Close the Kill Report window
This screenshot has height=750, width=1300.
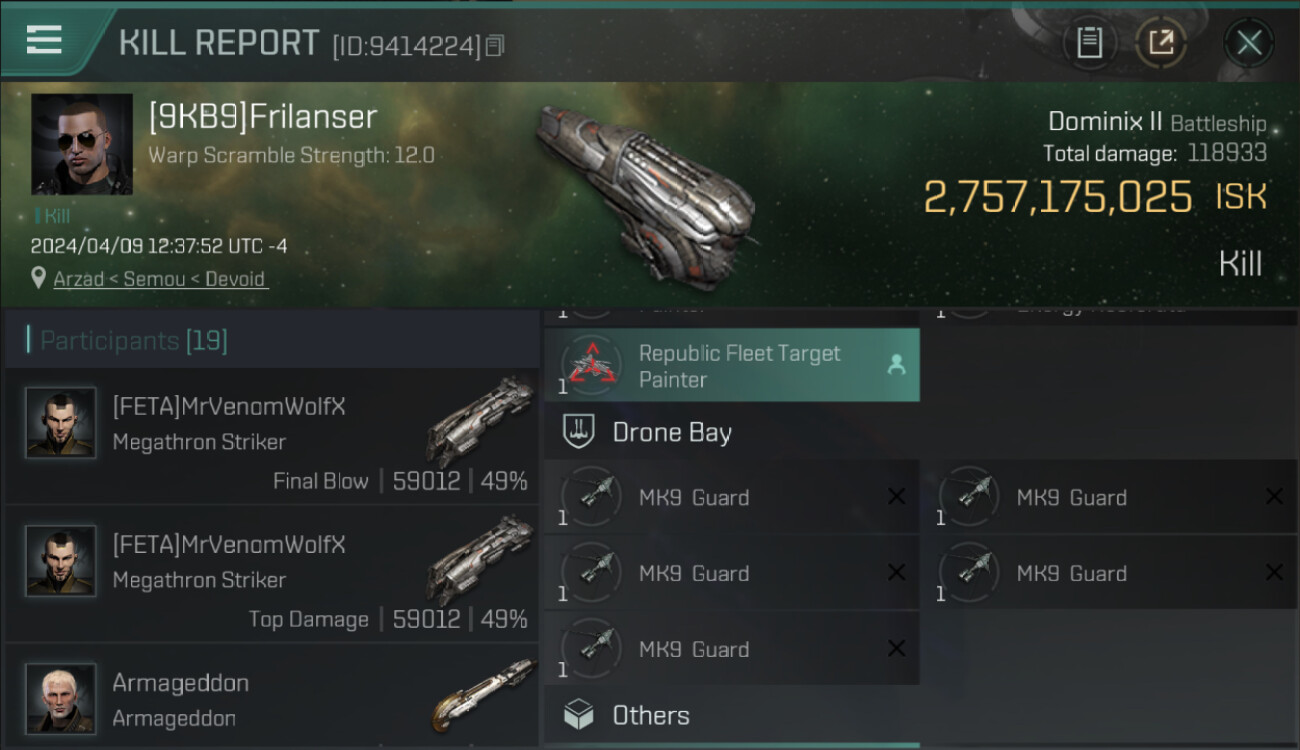[1248, 43]
